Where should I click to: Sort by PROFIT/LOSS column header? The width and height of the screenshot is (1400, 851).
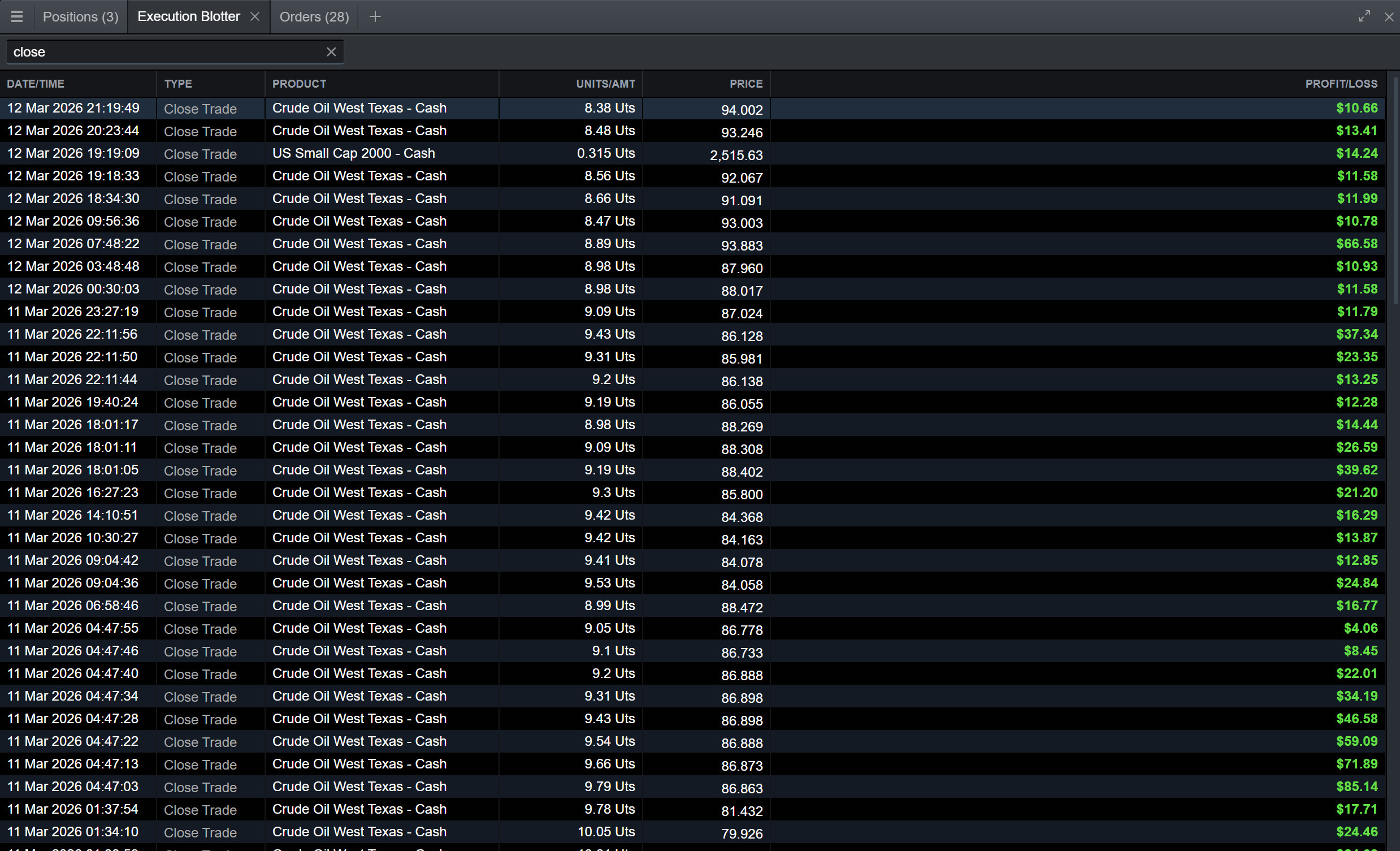pos(1340,84)
